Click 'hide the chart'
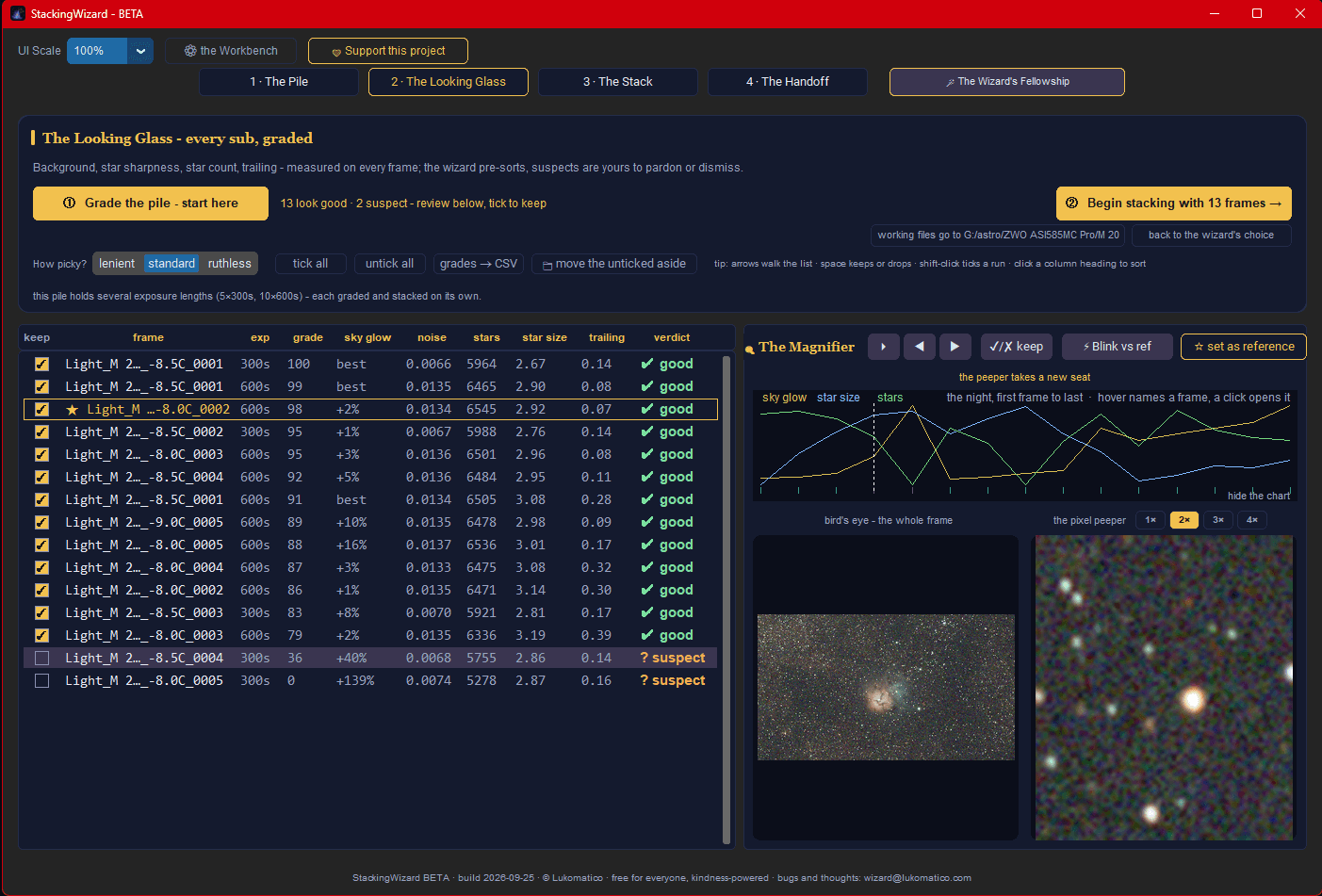Viewport: 1322px width, 896px height. 1259,496
